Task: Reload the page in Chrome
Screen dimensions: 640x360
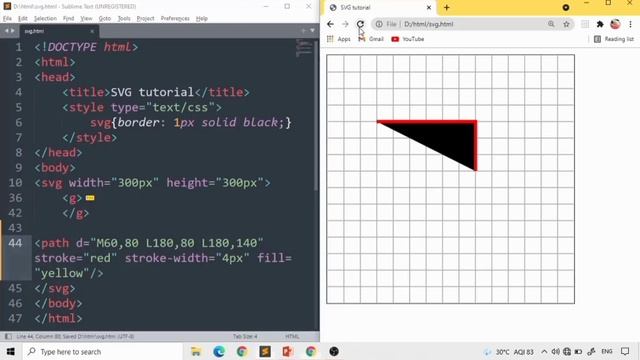Action: pyautogui.click(x=360, y=24)
